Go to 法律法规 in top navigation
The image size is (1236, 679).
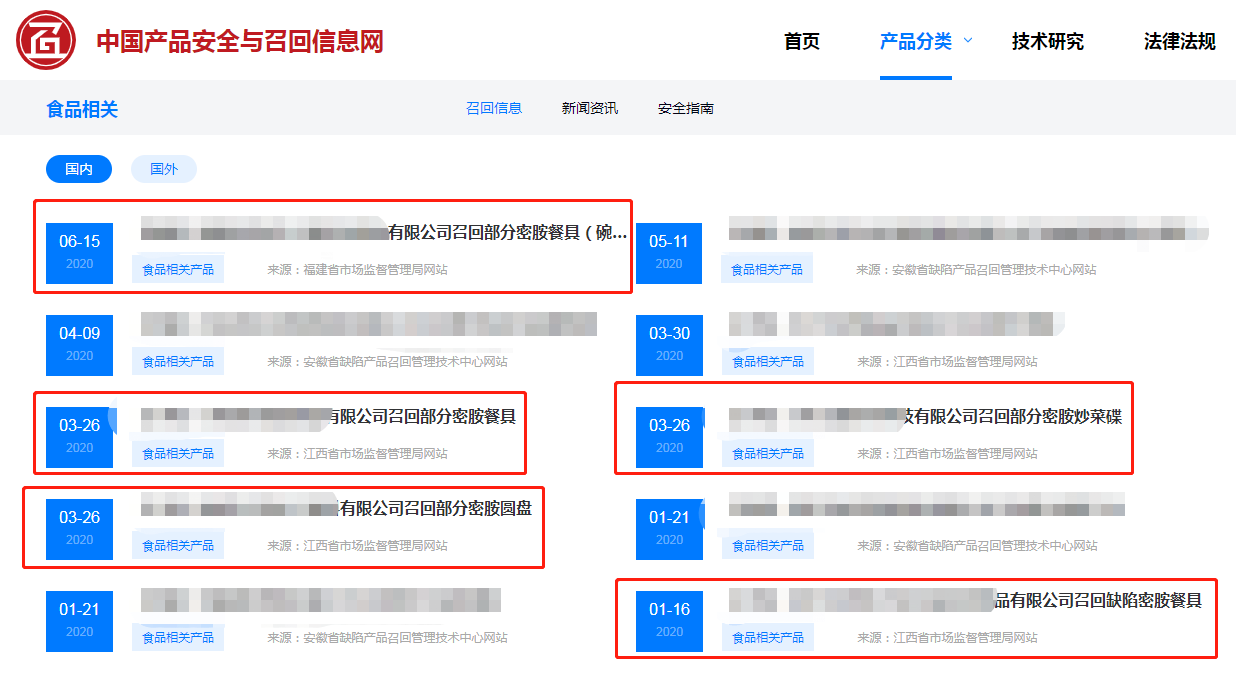point(1179,41)
